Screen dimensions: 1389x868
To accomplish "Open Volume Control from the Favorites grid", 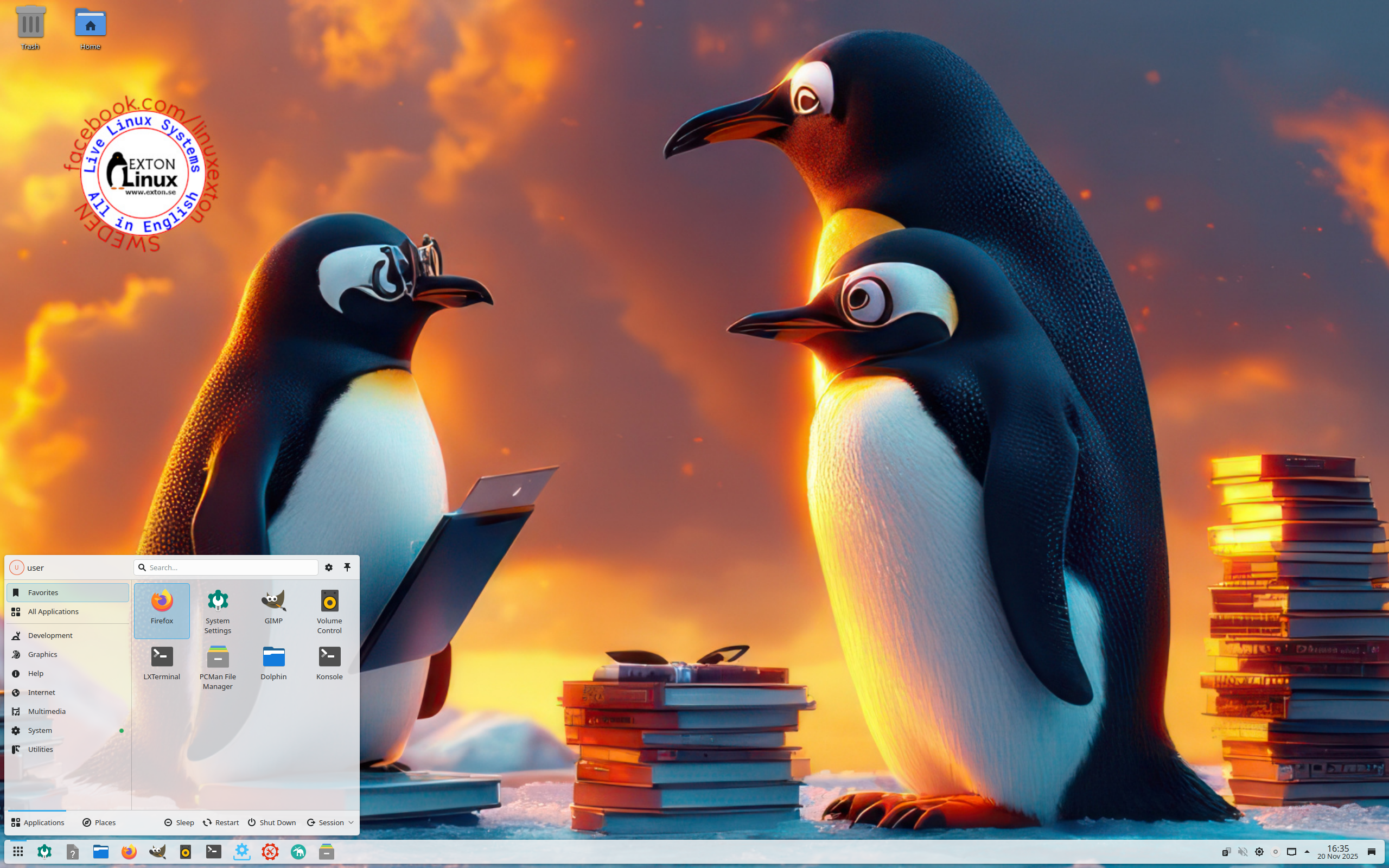I will [x=329, y=610].
